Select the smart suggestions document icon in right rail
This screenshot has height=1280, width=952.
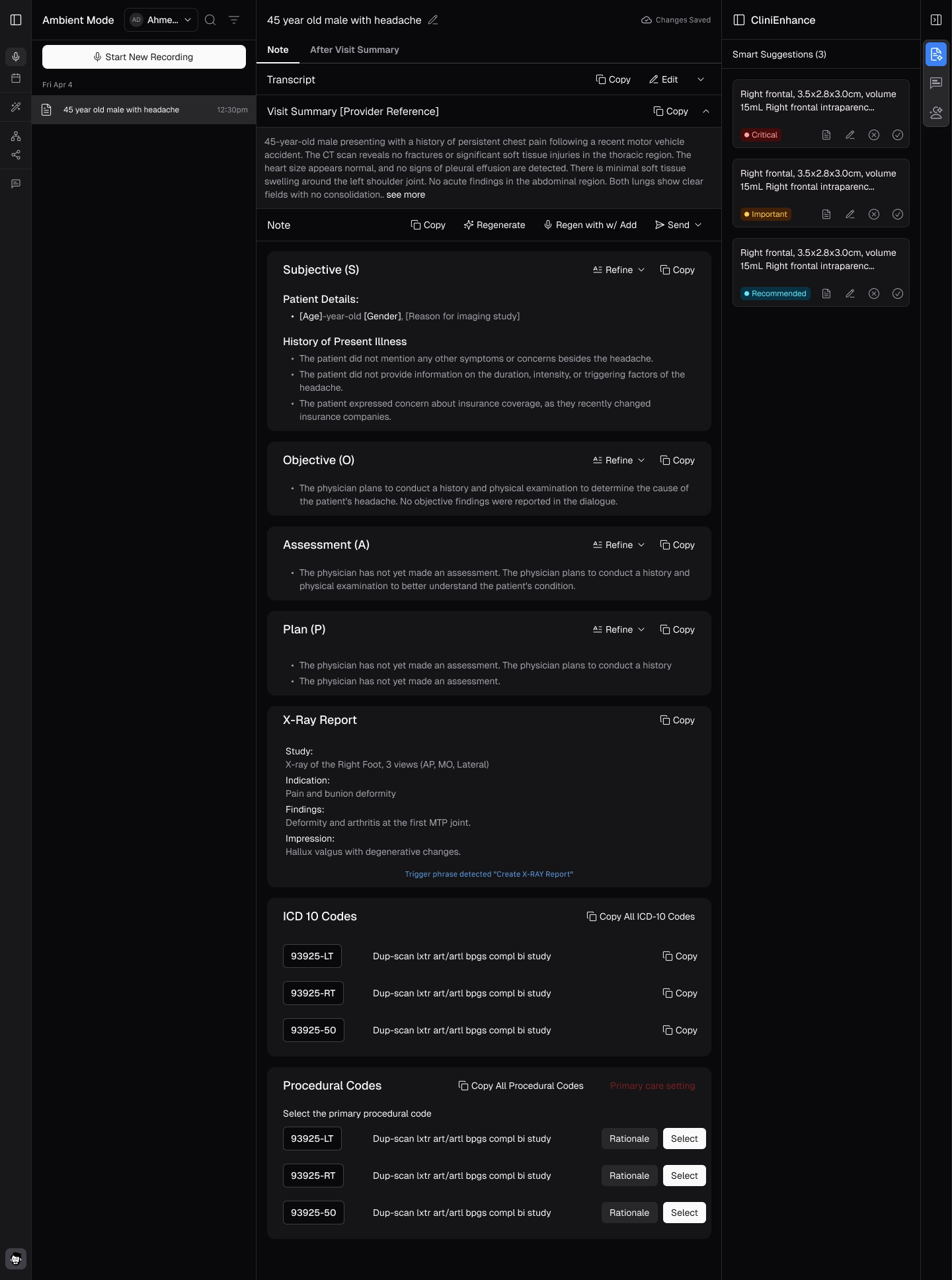[936, 54]
